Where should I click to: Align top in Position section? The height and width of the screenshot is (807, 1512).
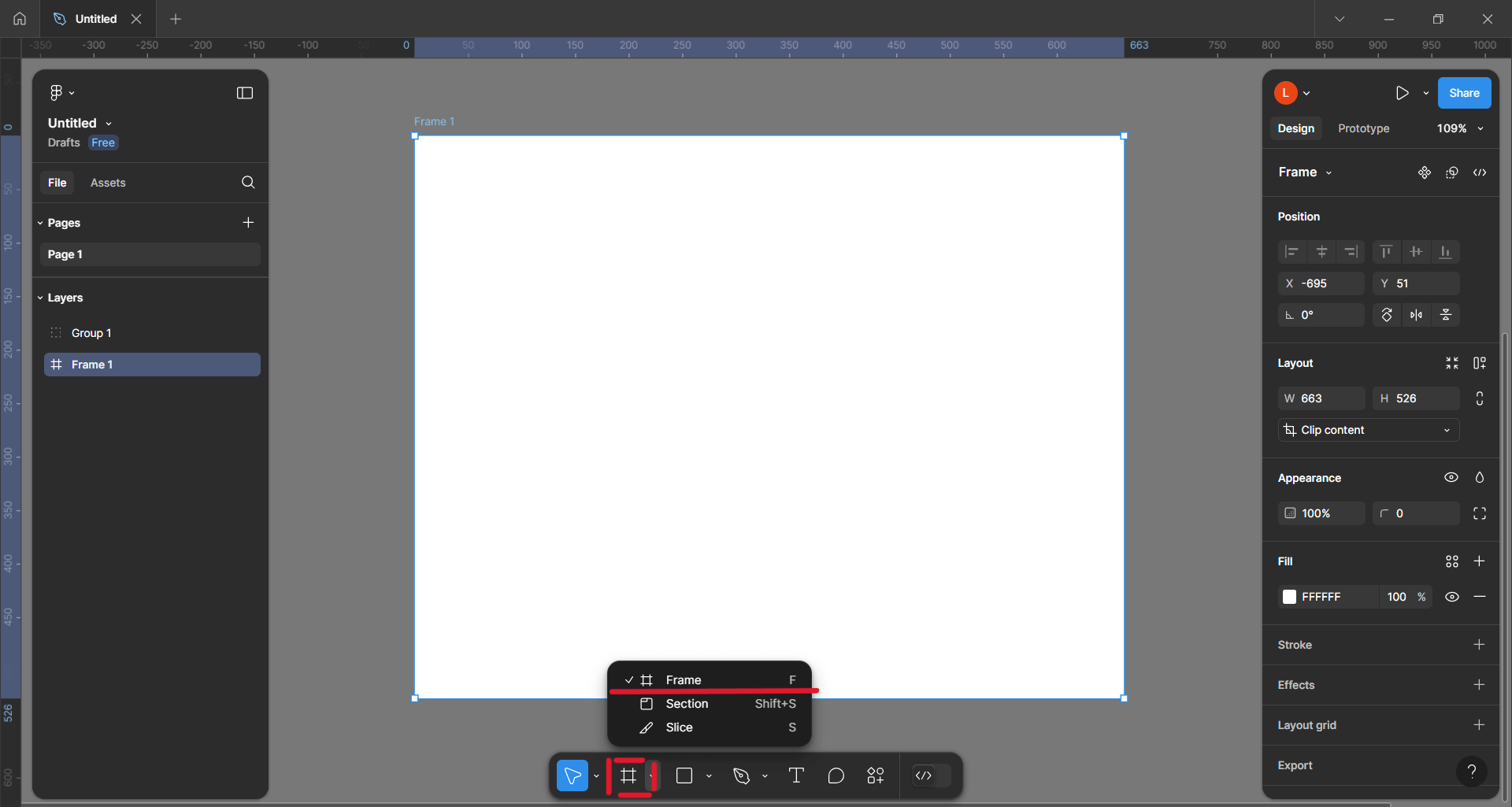point(1386,252)
